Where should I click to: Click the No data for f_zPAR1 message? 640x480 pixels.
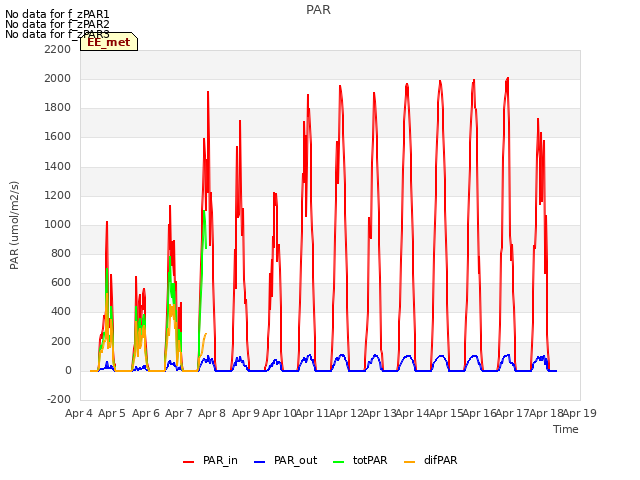pos(57,14)
